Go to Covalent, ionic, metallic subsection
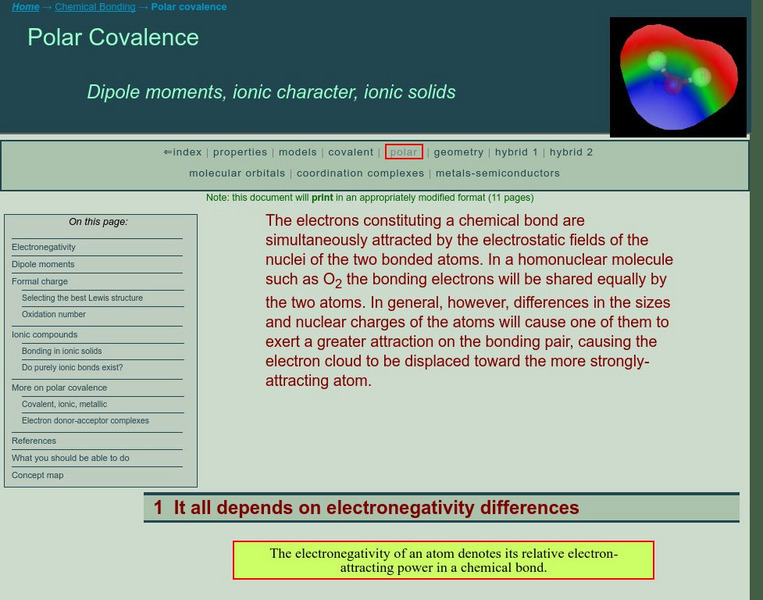 [64, 404]
